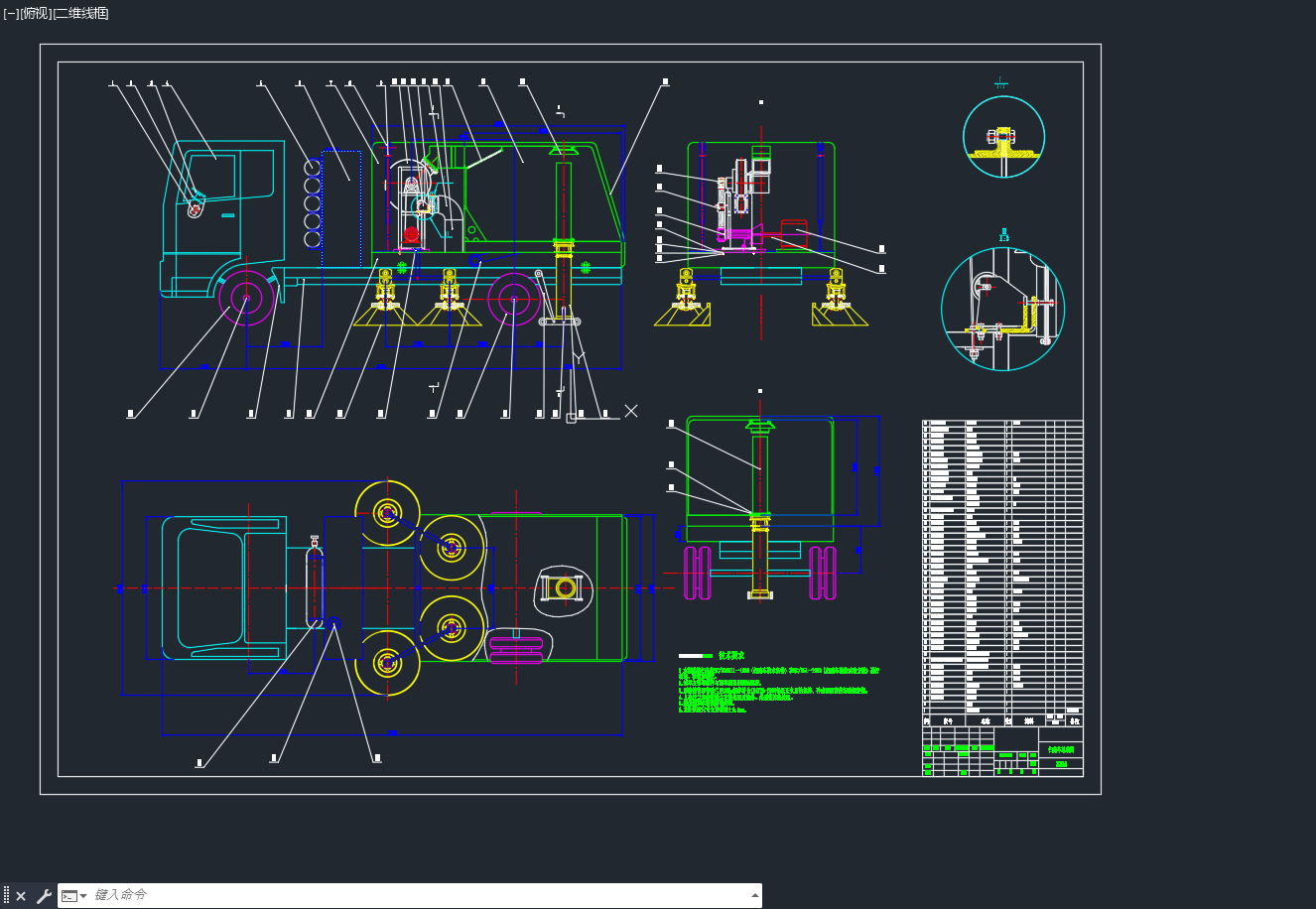Open command line customize wrench settings
The width and height of the screenshot is (1316, 909).
coord(44,896)
